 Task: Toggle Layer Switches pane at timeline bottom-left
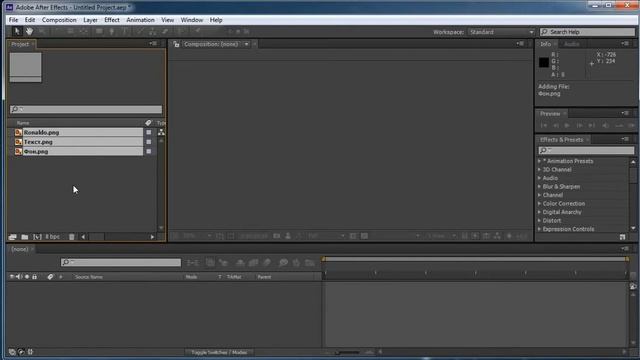(12, 352)
